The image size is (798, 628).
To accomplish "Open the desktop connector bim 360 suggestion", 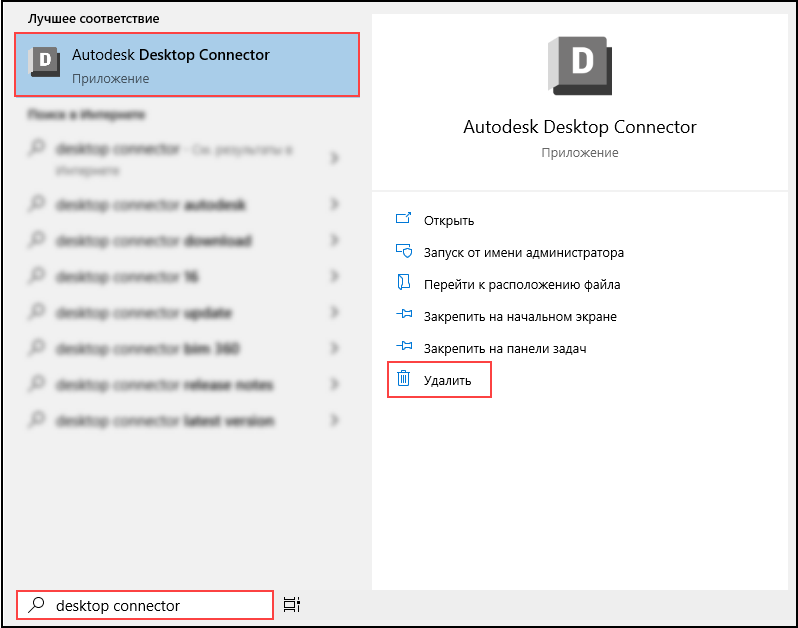I will click(185, 348).
